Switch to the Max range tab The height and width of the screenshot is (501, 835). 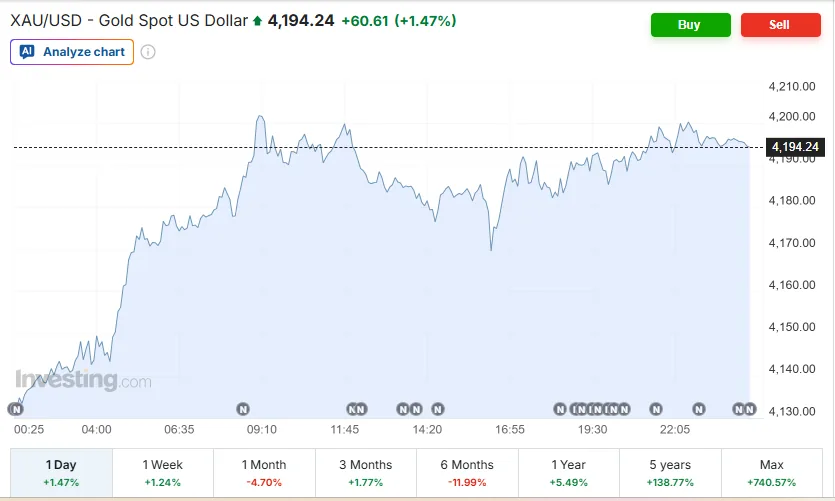coord(772,473)
